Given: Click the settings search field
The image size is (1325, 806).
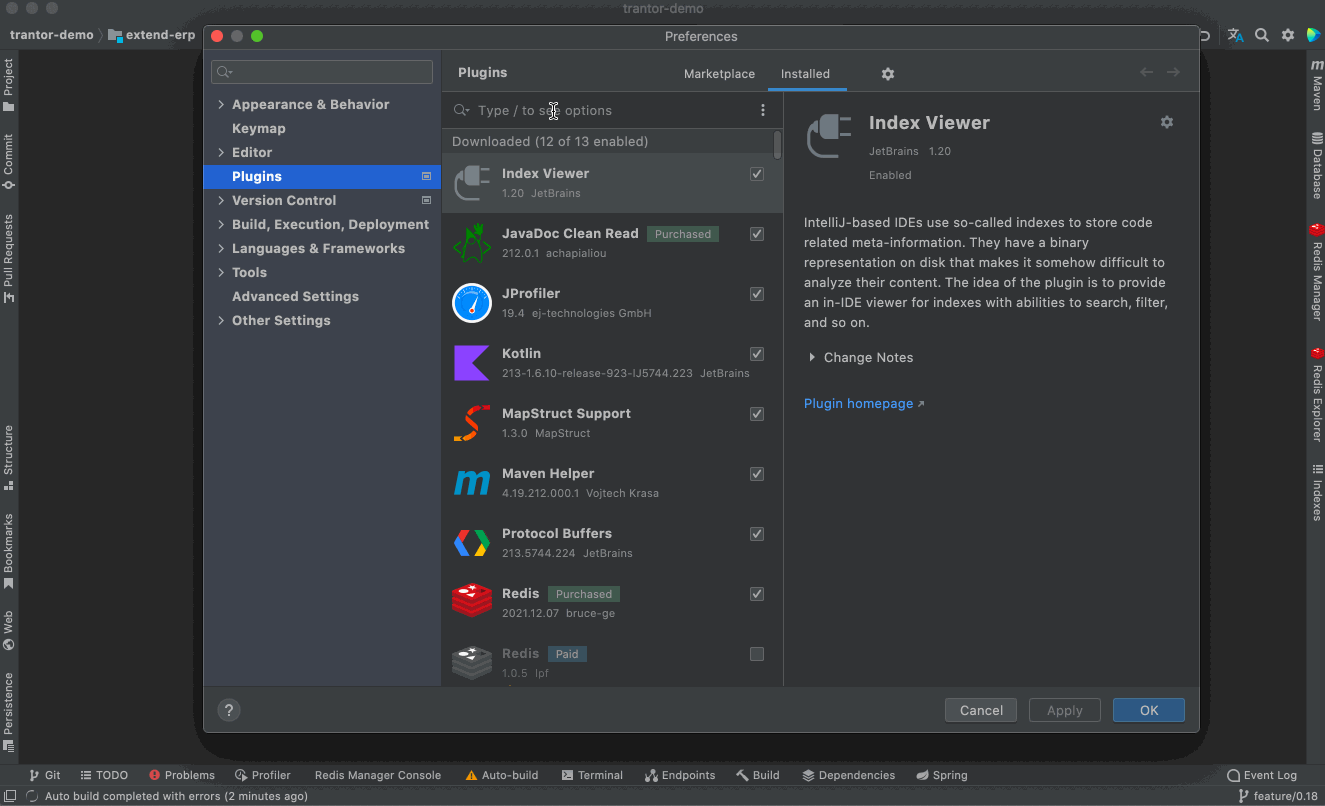Looking at the screenshot, I should click(x=322, y=72).
